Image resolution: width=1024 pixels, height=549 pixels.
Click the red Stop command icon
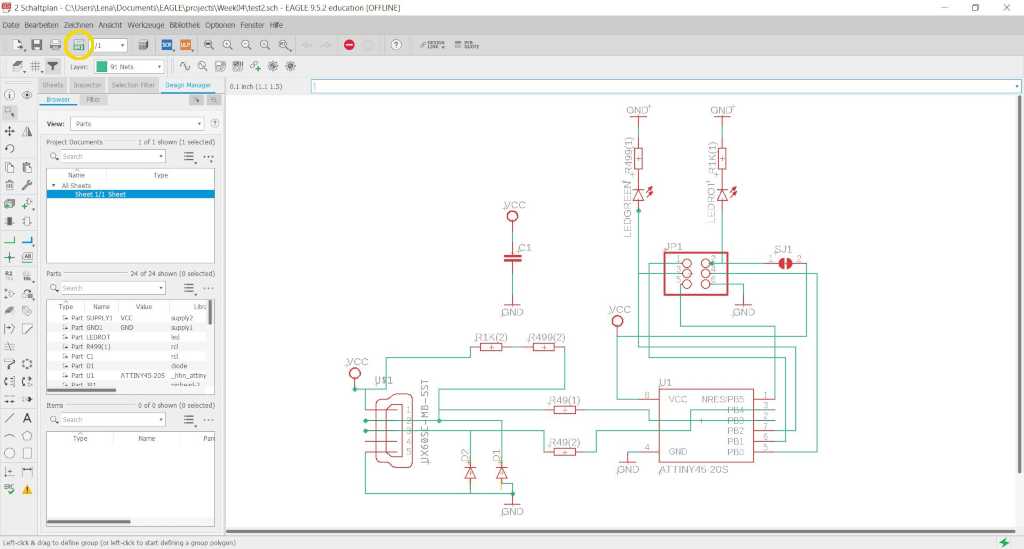point(349,45)
